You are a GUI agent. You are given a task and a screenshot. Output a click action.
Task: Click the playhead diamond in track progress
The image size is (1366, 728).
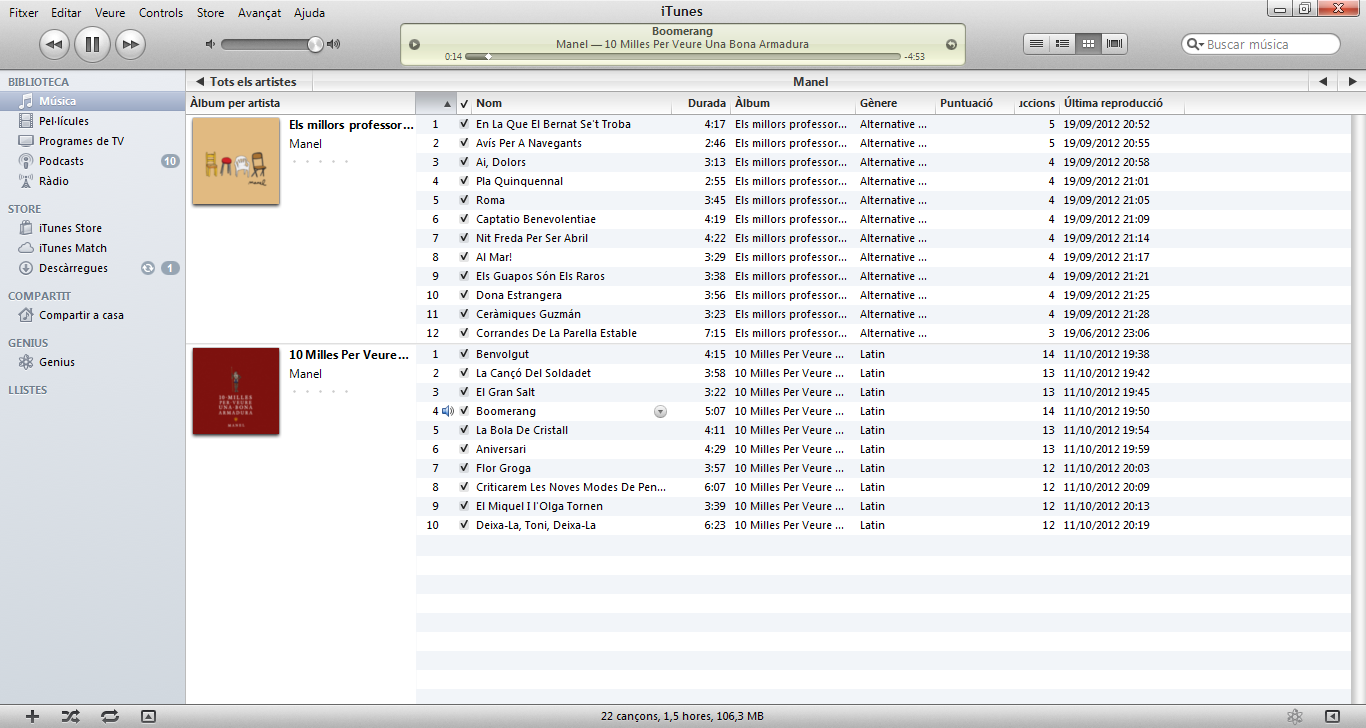tap(488, 57)
